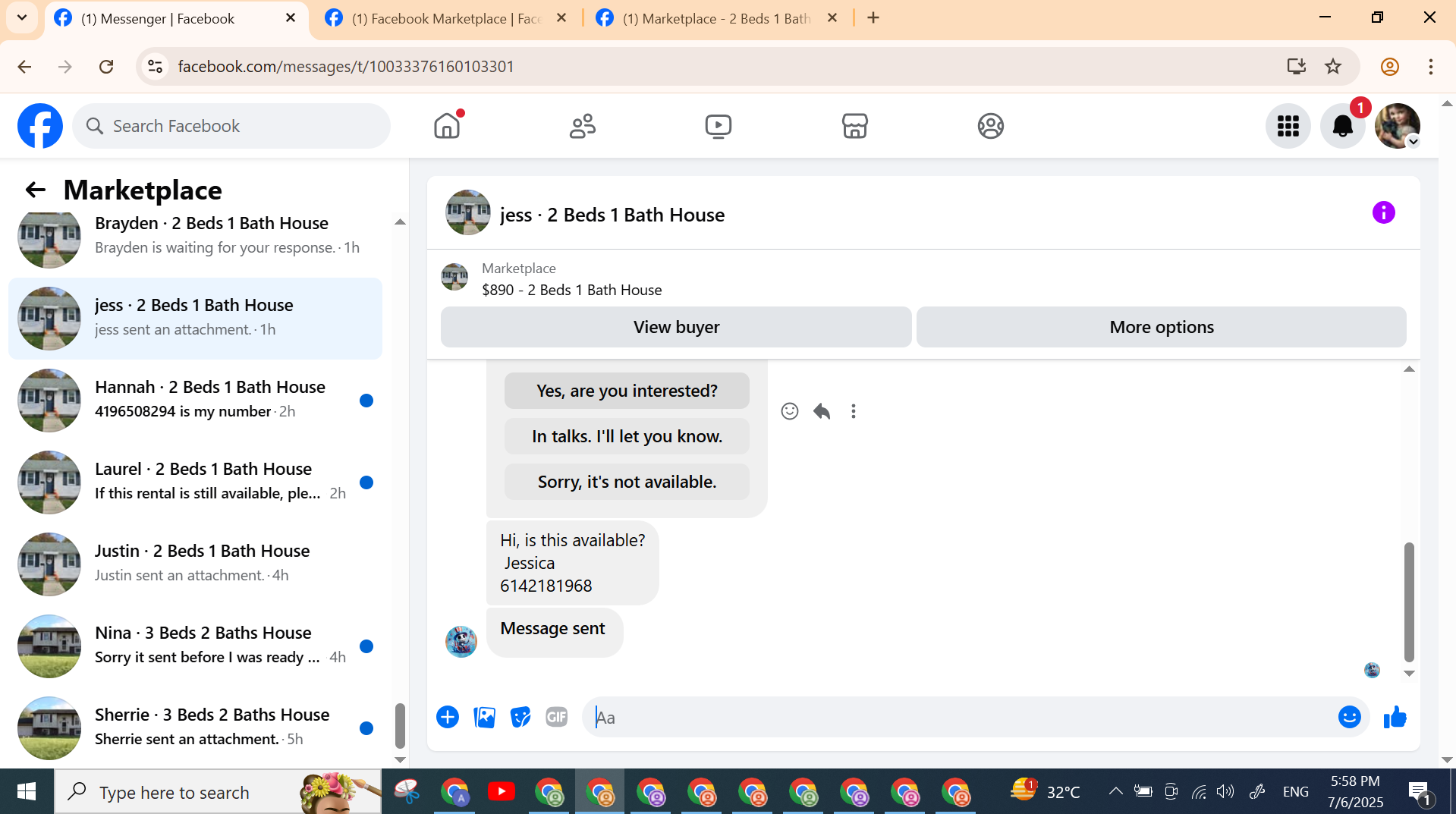
Task: Open the Friends icon in top navigation
Action: pyautogui.click(x=583, y=126)
